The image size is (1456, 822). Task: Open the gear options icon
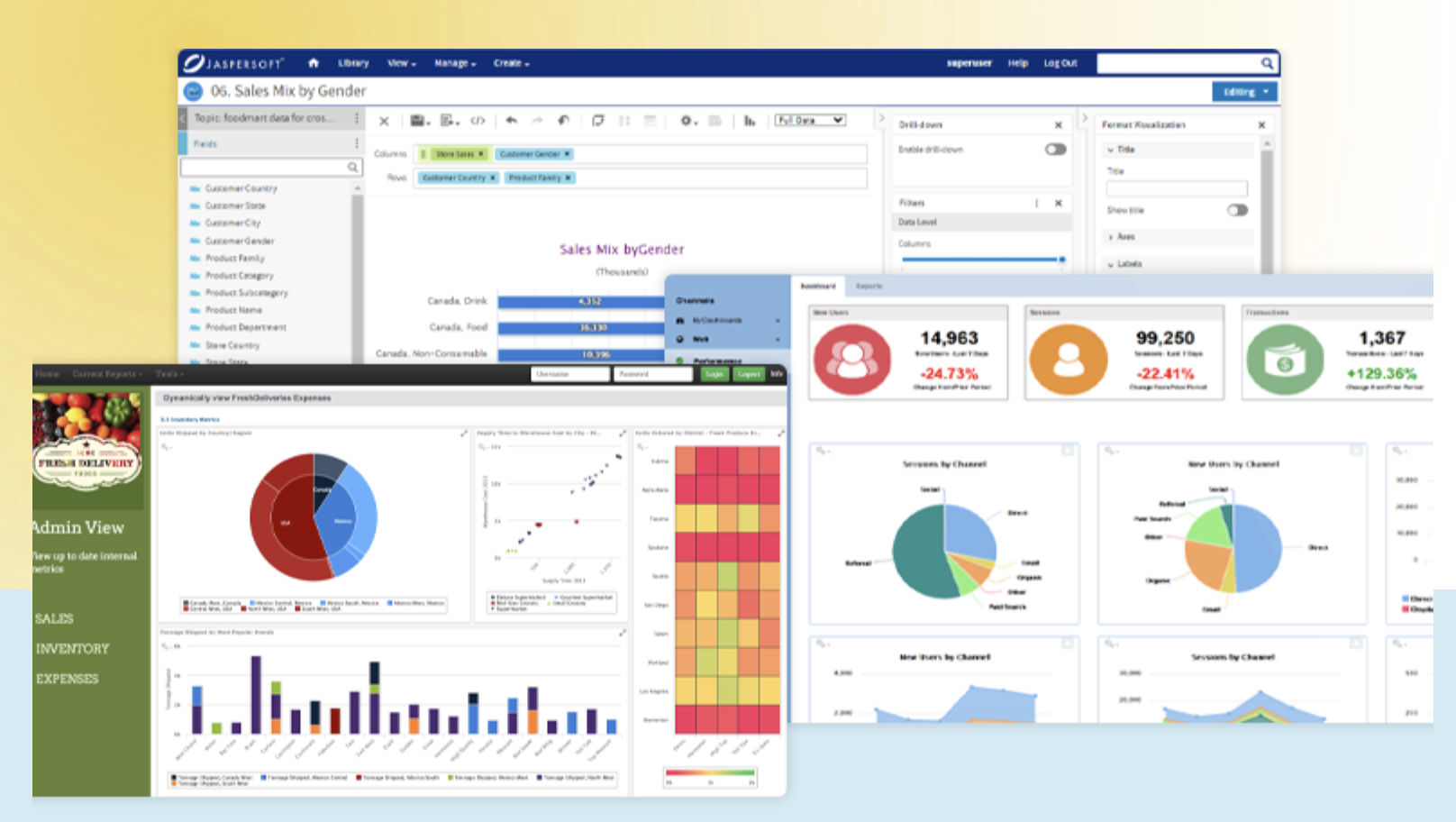click(688, 121)
